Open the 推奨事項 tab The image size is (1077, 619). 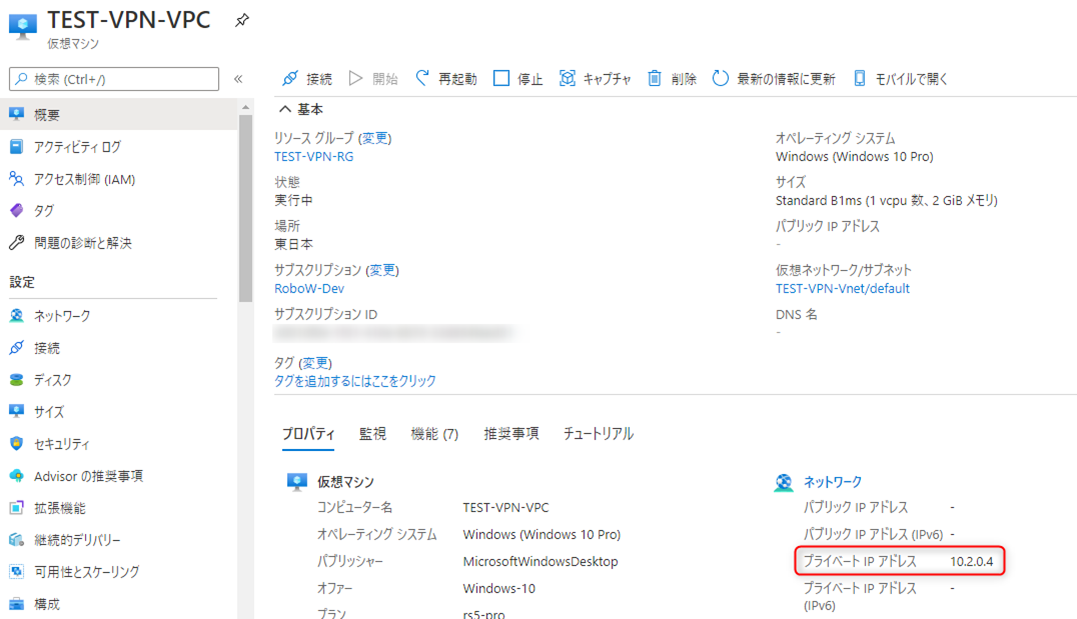click(x=511, y=434)
